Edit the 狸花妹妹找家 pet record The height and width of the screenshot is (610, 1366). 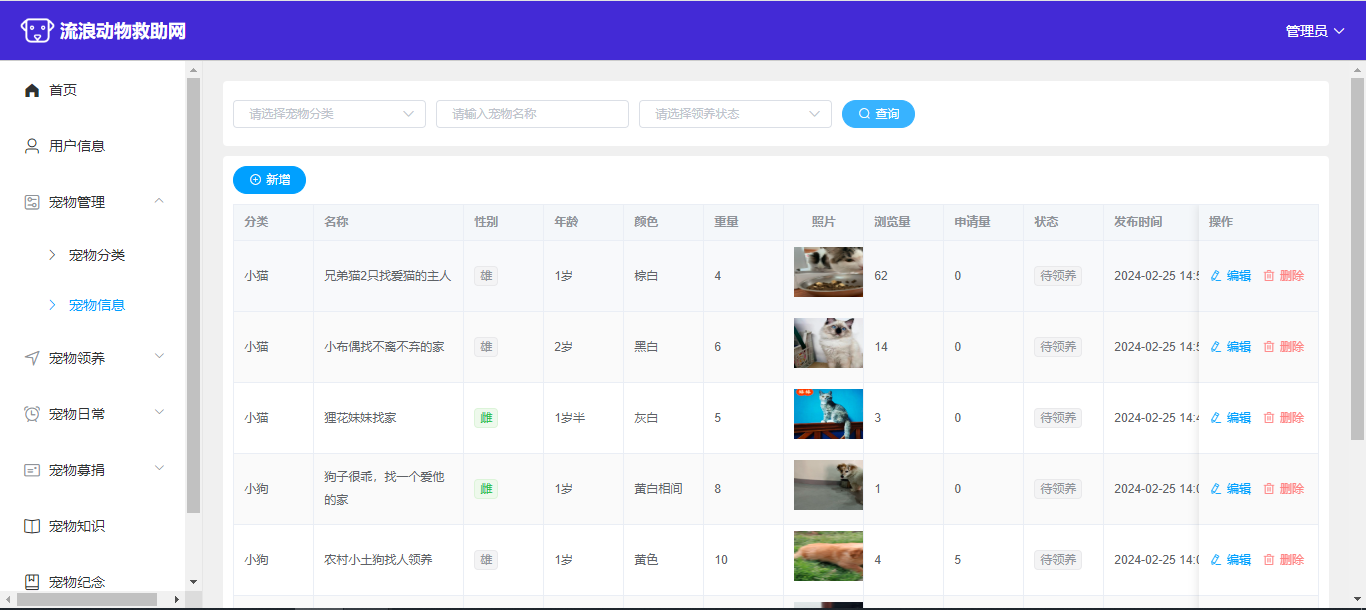[1231, 418]
